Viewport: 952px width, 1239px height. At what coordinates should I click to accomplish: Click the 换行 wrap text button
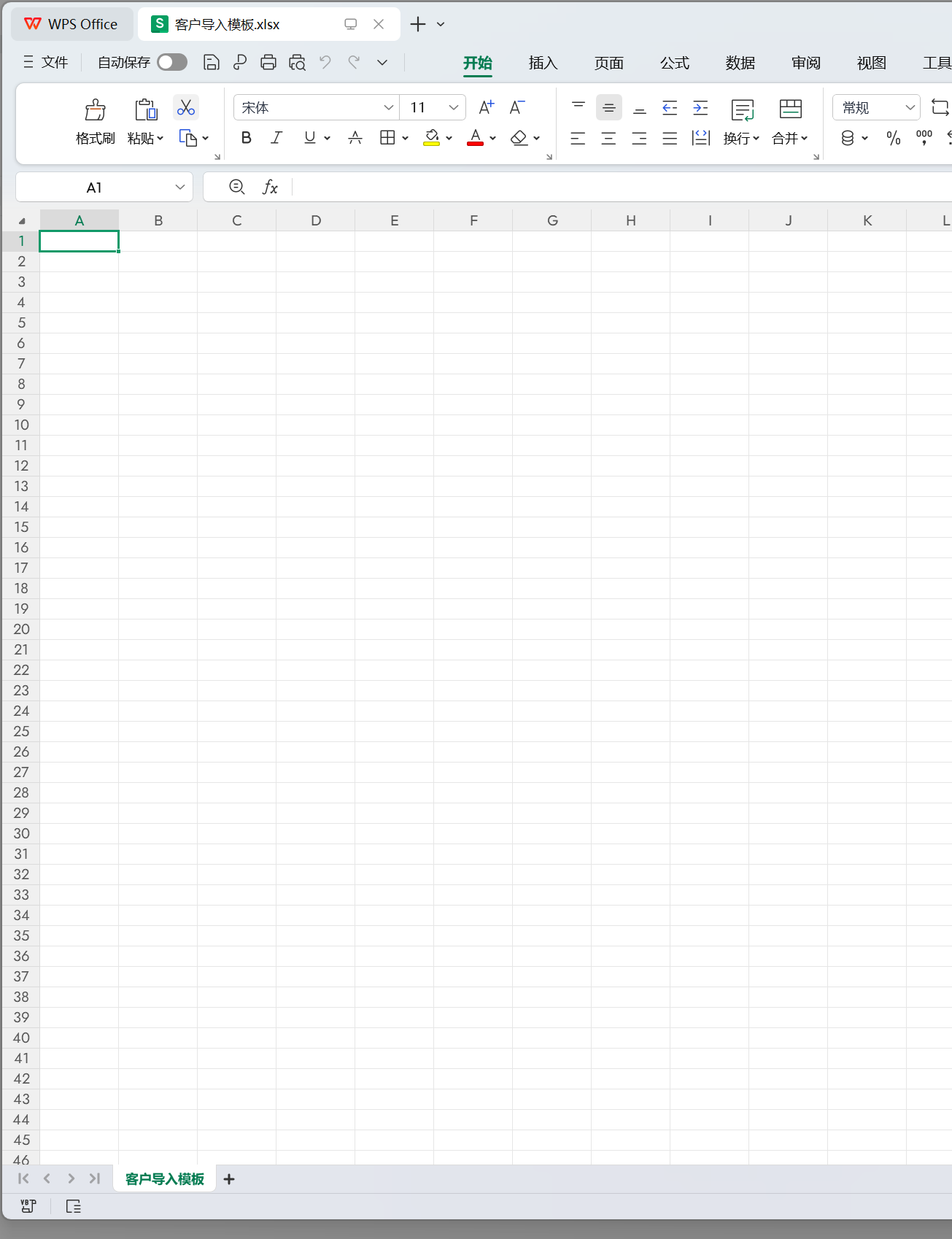(742, 121)
